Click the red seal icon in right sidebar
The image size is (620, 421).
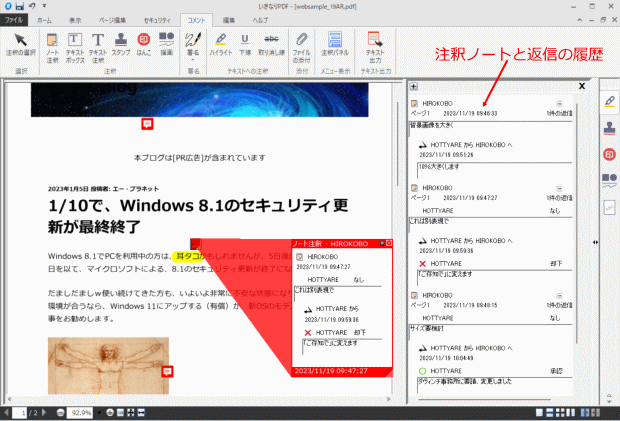click(609, 154)
